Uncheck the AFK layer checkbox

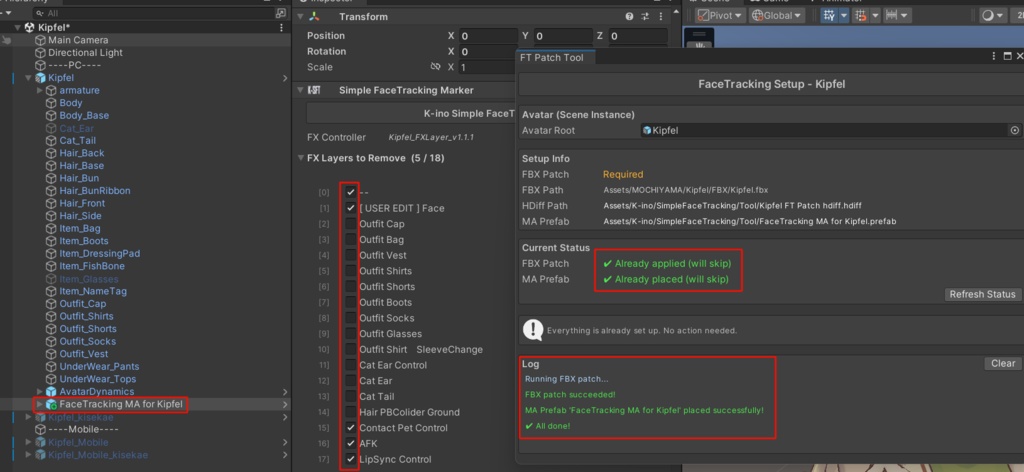(350, 443)
